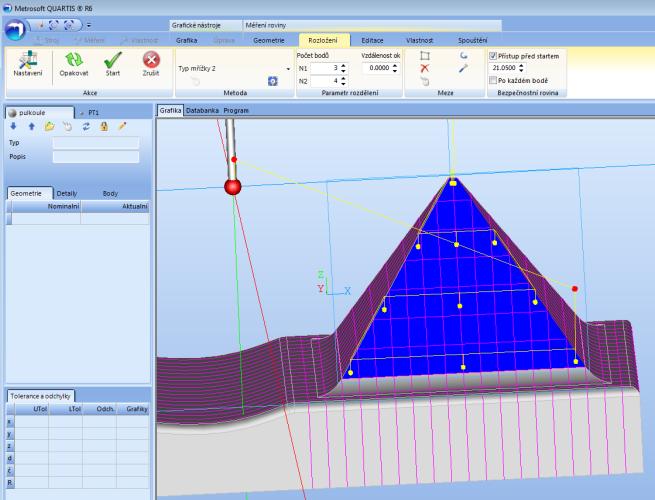Switch to the Program view tab
The image size is (655, 500).
click(x=236, y=111)
